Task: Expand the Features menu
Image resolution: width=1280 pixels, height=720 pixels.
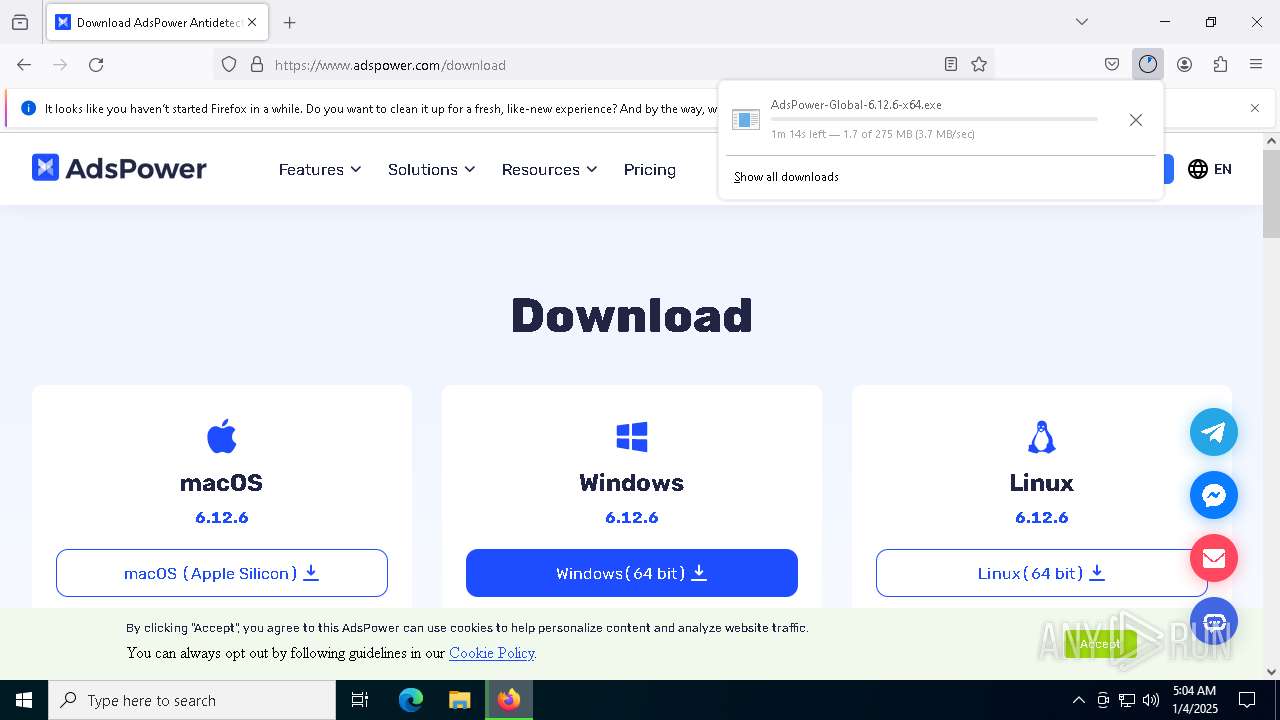Action: [x=320, y=169]
